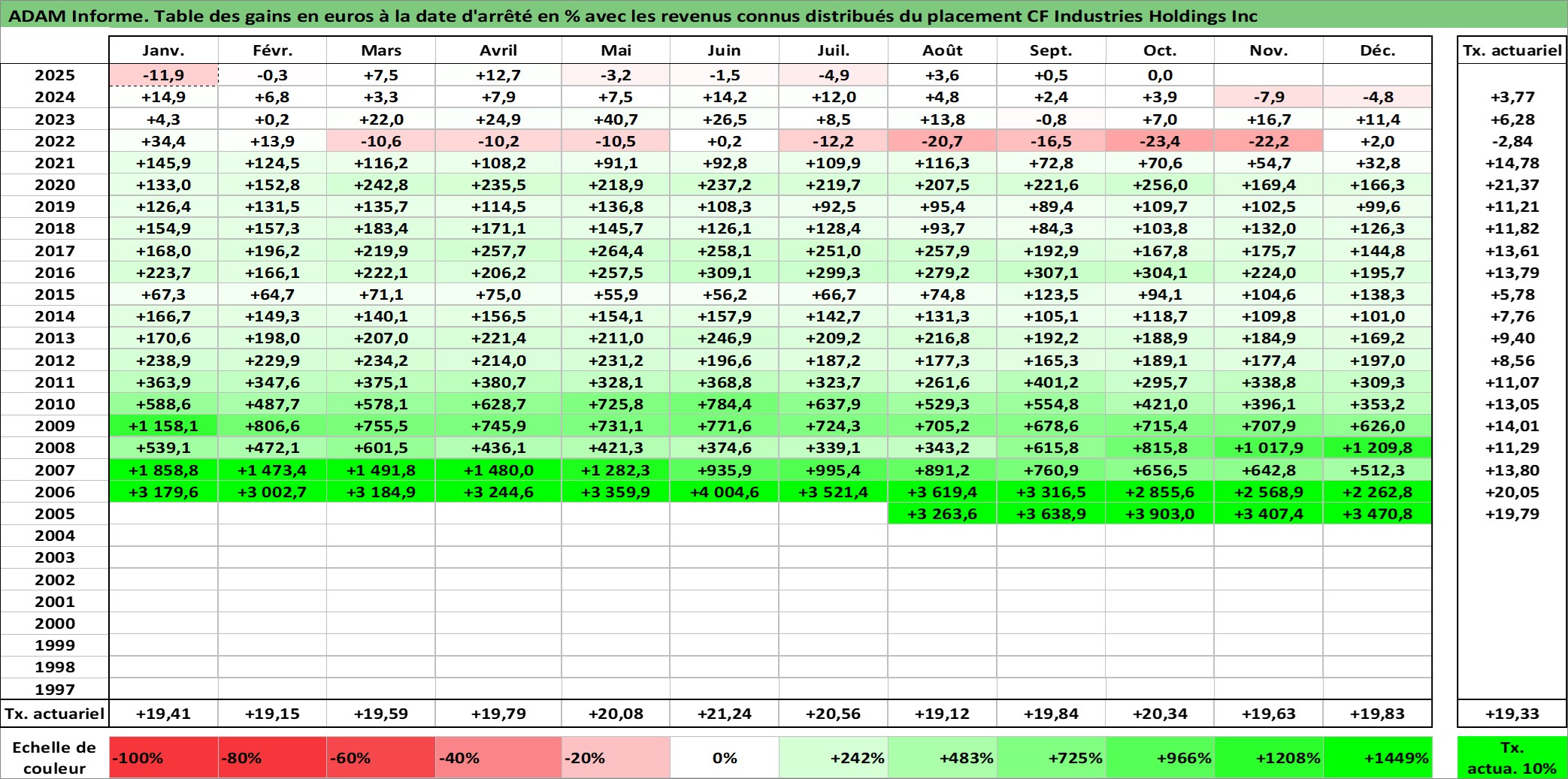The width and height of the screenshot is (1568, 779).
Task: Click the +123,5 cell in 2015
Action: [1051, 294]
